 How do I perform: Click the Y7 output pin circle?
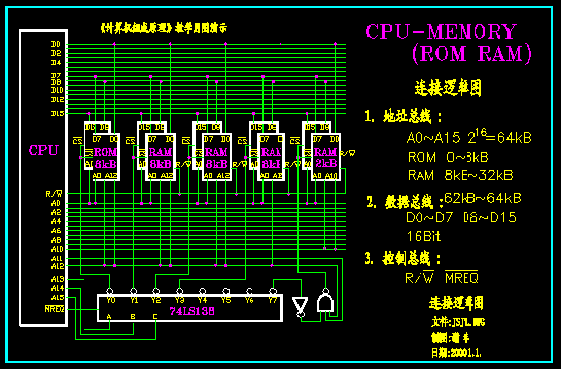(273, 291)
